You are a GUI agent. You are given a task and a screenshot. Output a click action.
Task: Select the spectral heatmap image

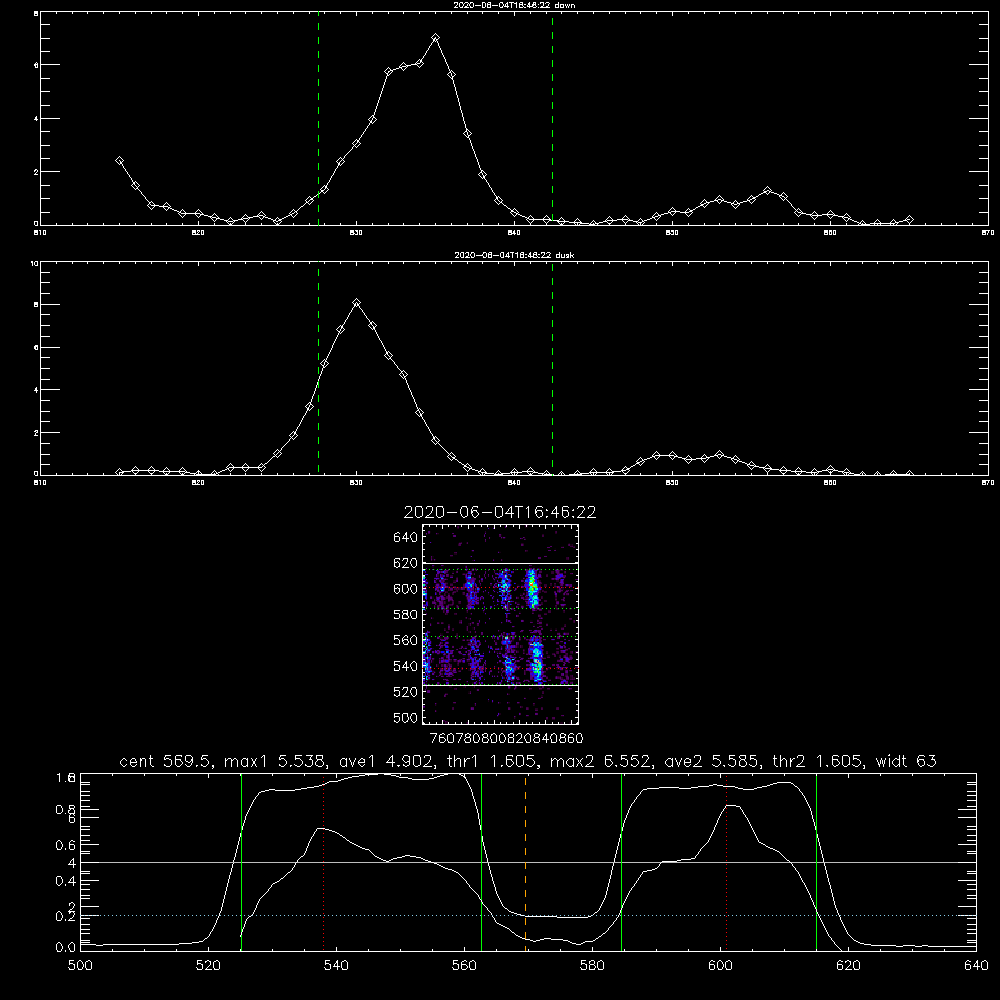coord(501,624)
